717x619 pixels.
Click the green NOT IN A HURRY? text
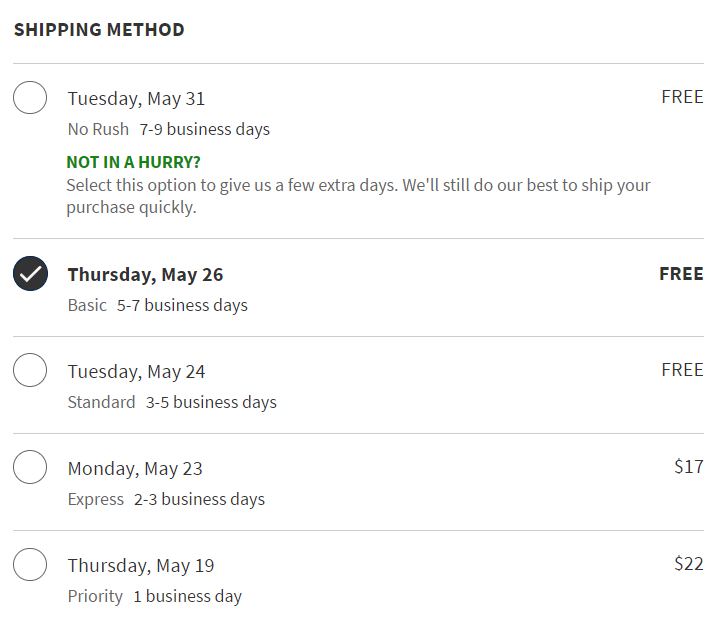(134, 162)
